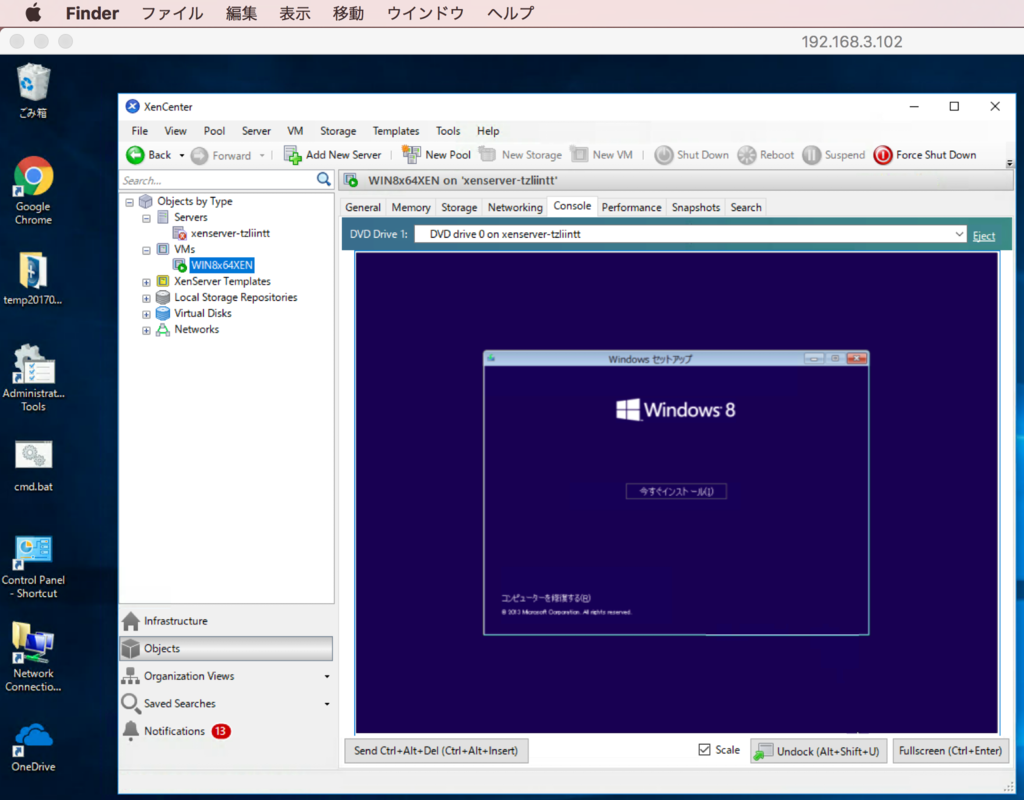Click the Reboot toolbar icon

(x=746, y=155)
